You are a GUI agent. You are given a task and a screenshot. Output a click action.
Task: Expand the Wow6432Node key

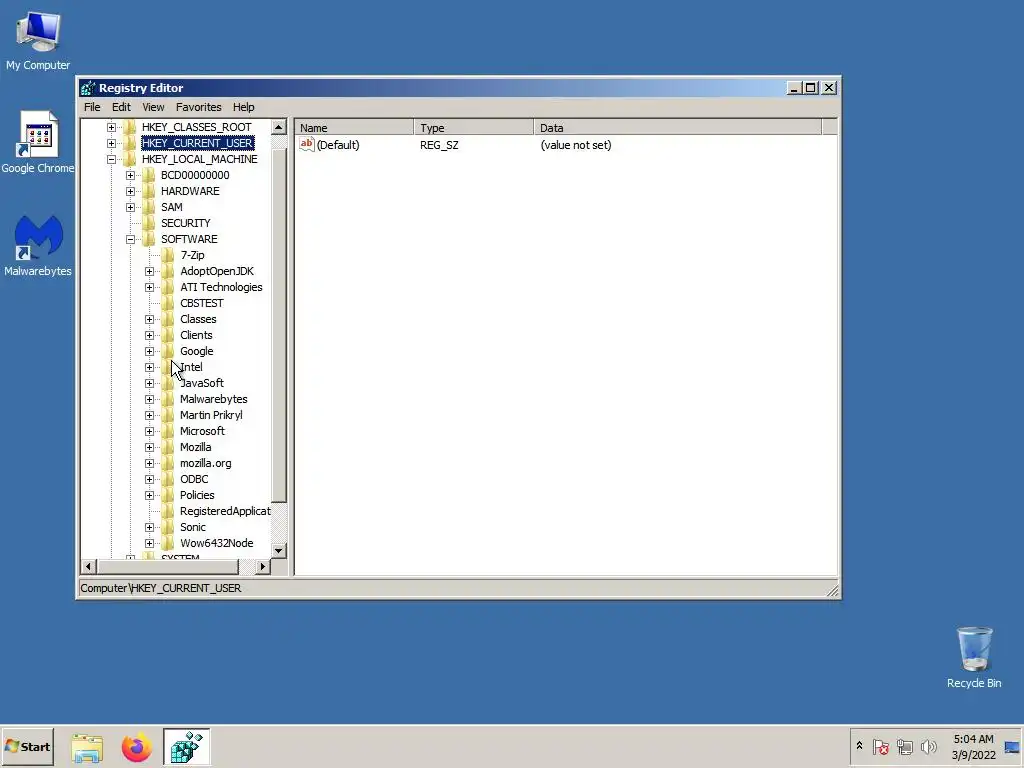click(150, 543)
